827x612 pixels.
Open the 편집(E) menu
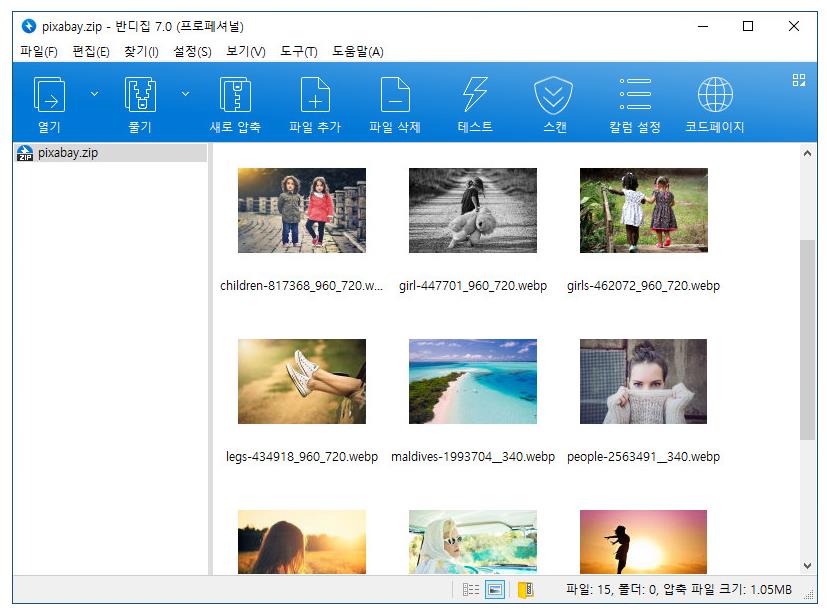(x=91, y=52)
